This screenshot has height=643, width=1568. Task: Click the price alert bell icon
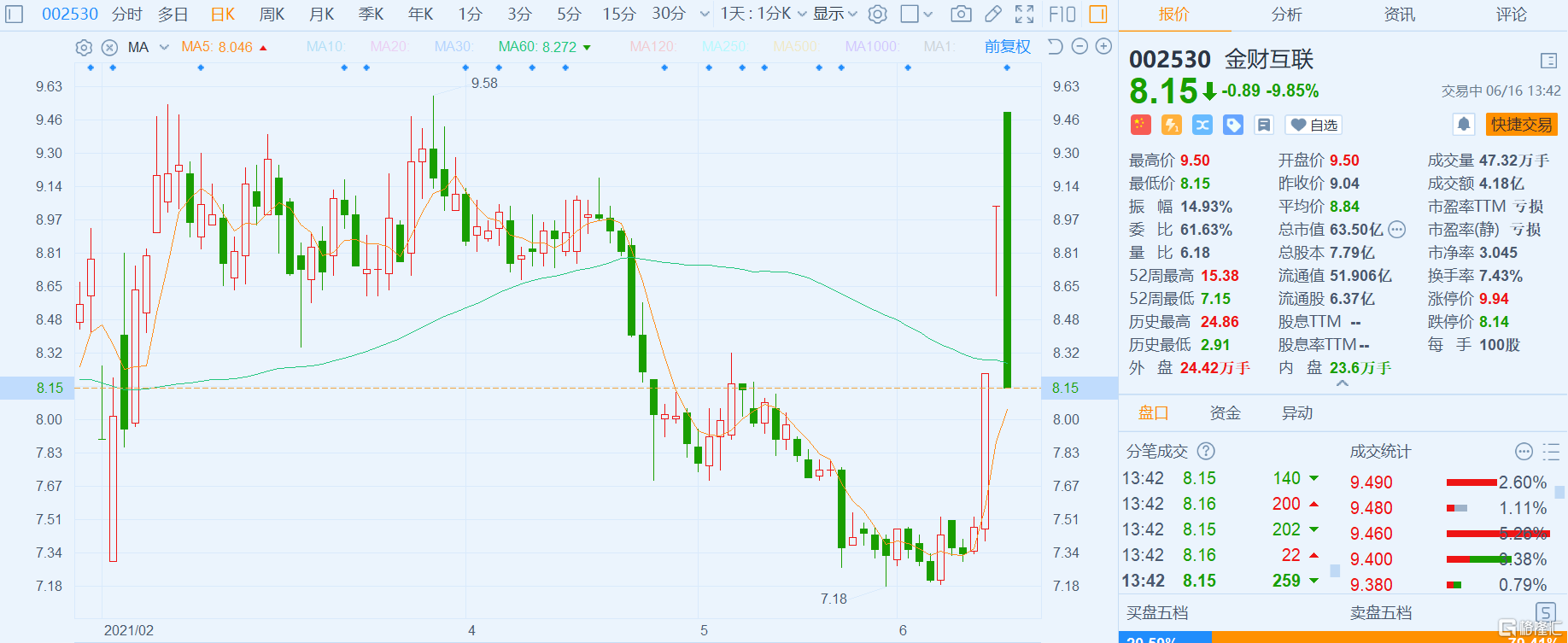1464,125
